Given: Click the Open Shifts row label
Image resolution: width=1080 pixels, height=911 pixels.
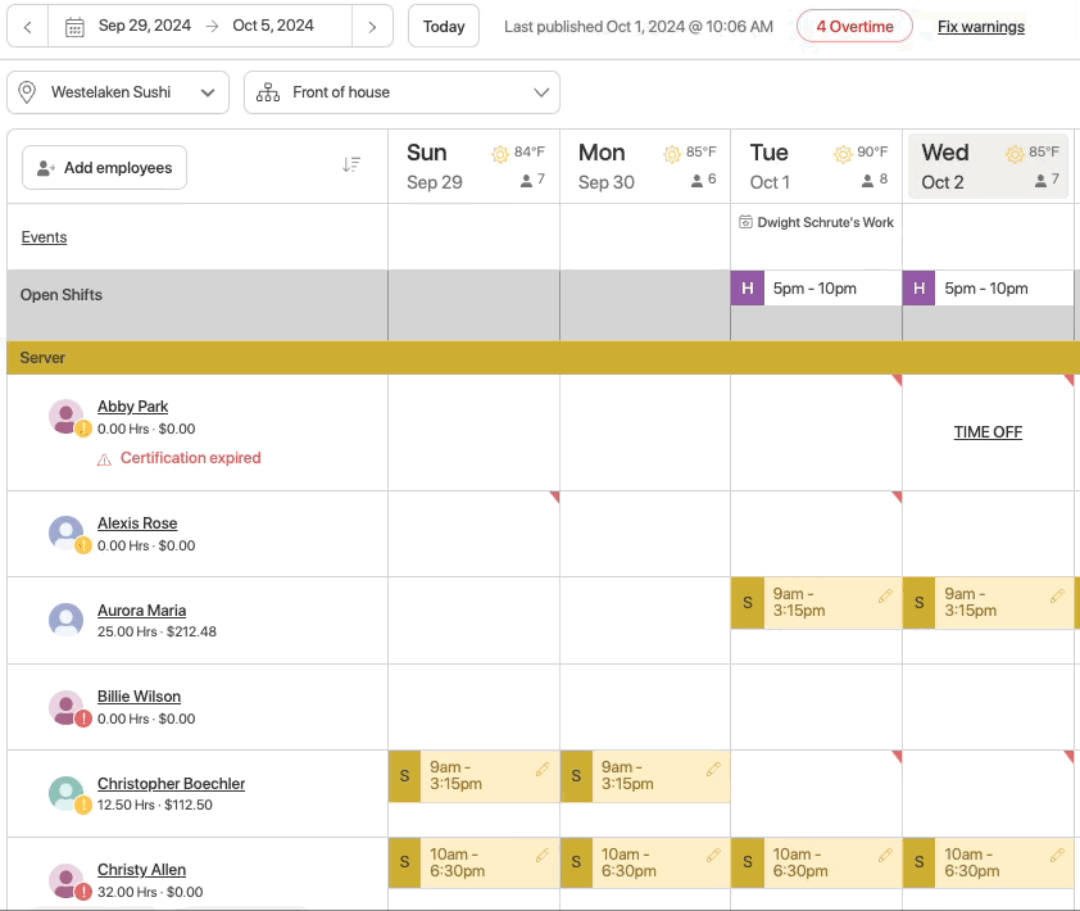Looking at the screenshot, I should click(x=61, y=295).
